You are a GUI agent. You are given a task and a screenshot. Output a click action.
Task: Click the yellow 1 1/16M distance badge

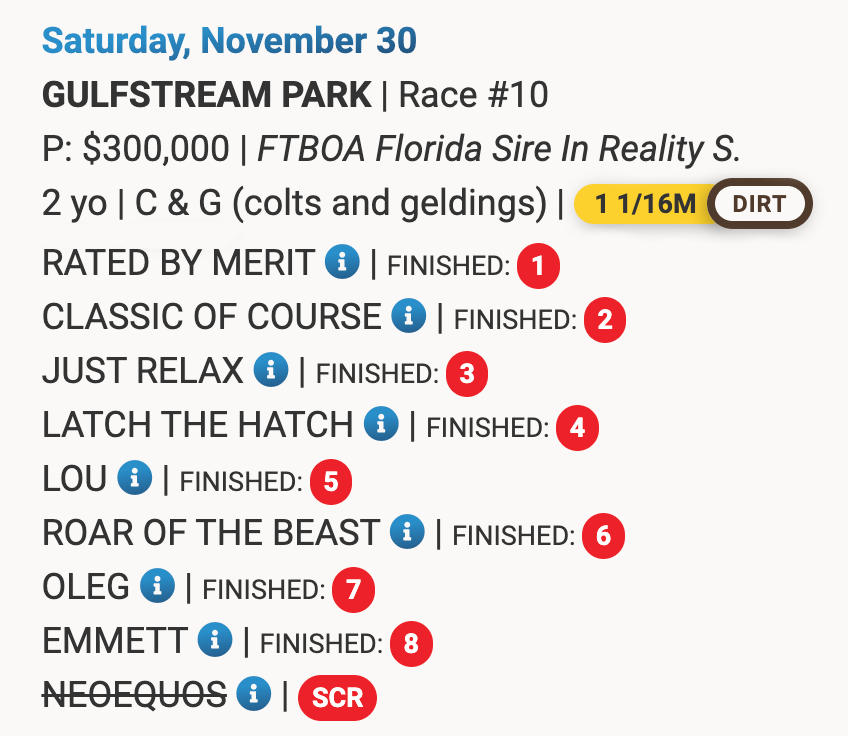point(644,204)
